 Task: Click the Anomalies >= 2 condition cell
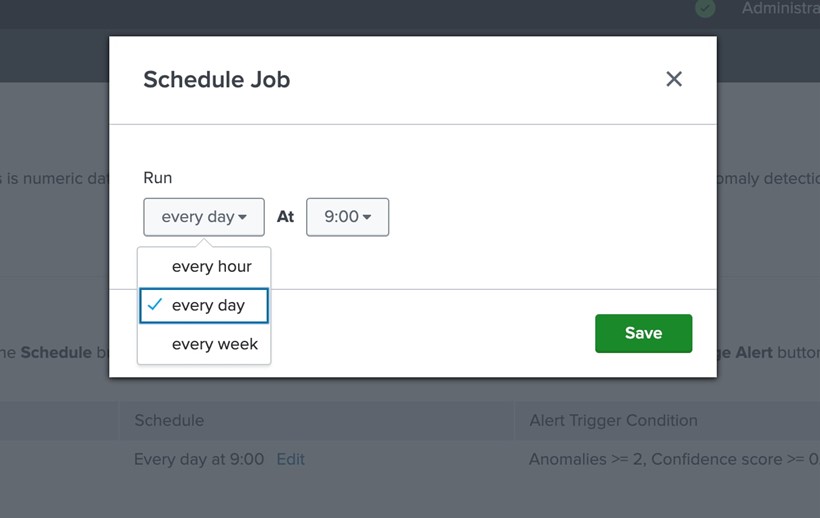tap(672, 459)
